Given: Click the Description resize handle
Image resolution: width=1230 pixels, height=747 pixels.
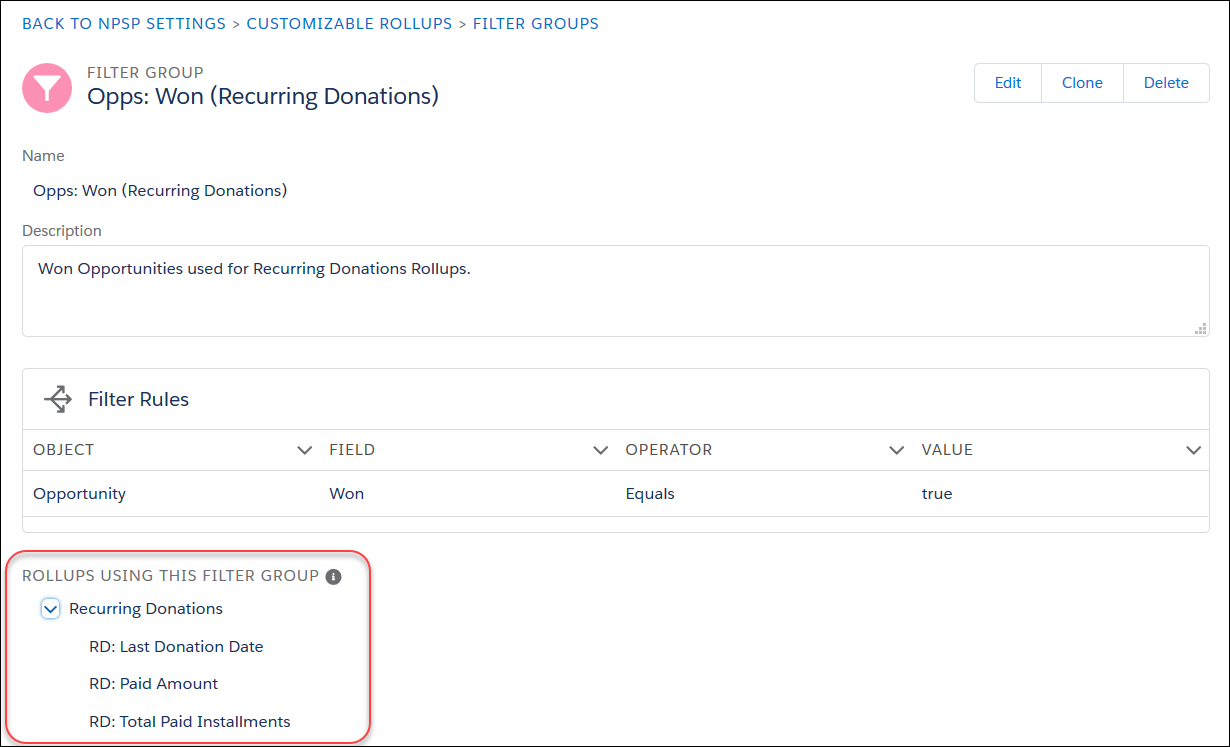Looking at the screenshot, I should tap(1200, 328).
